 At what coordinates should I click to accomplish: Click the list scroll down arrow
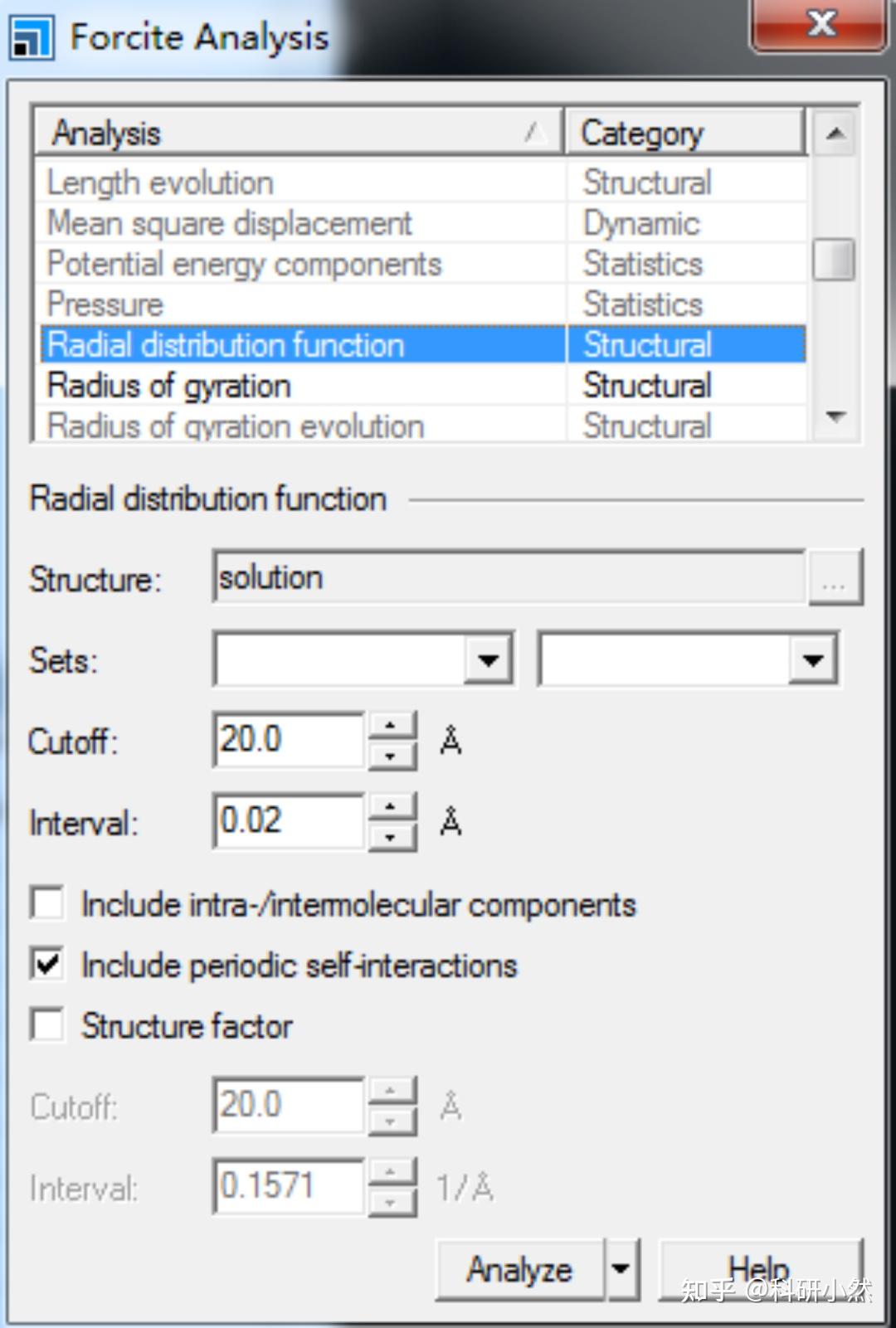835,416
